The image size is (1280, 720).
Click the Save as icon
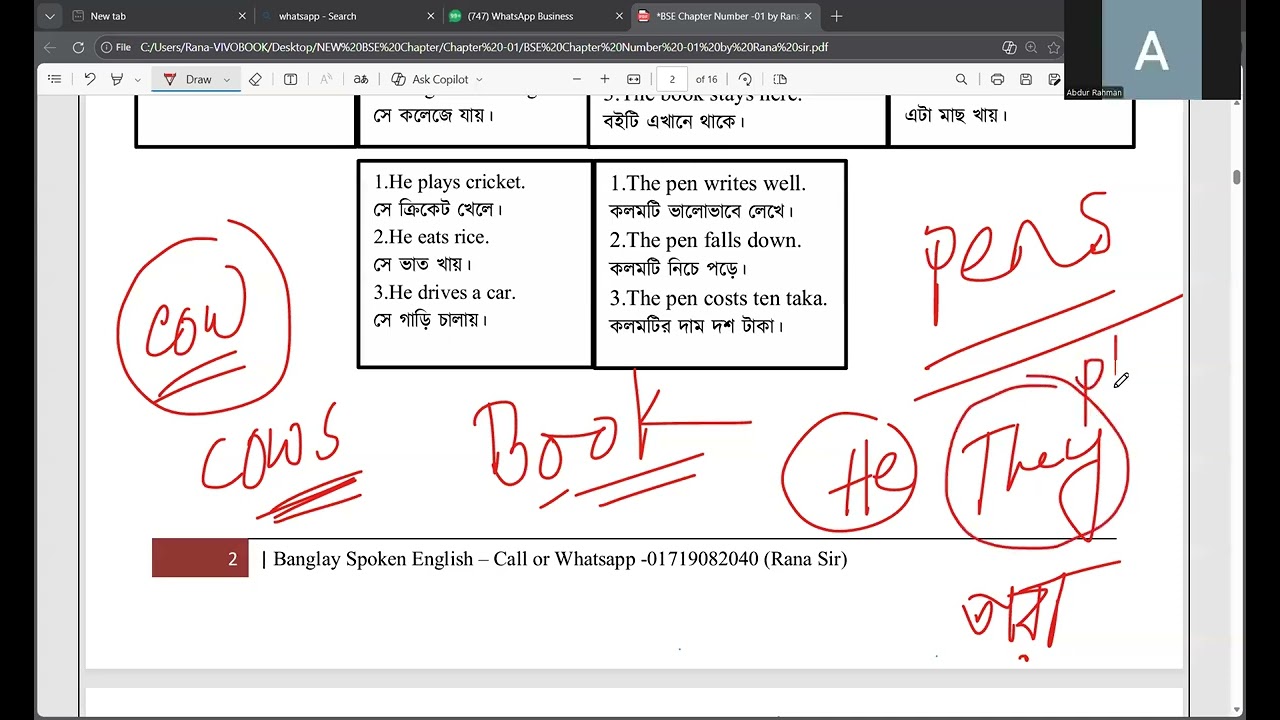[1053, 79]
